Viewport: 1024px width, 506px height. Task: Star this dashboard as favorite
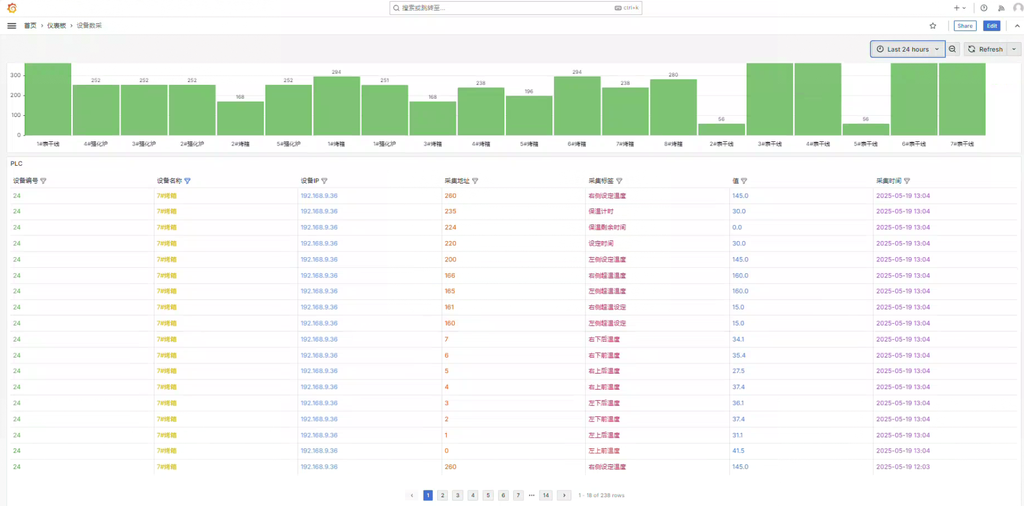[x=933, y=26]
